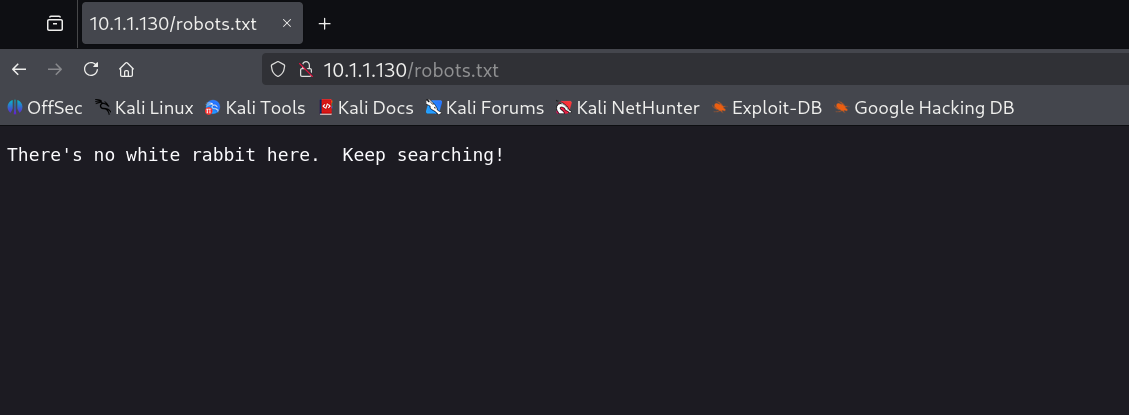This screenshot has height=415, width=1129.
Task: Select the 10.1.1.130/robots.txt tab
Action: click(175, 24)
